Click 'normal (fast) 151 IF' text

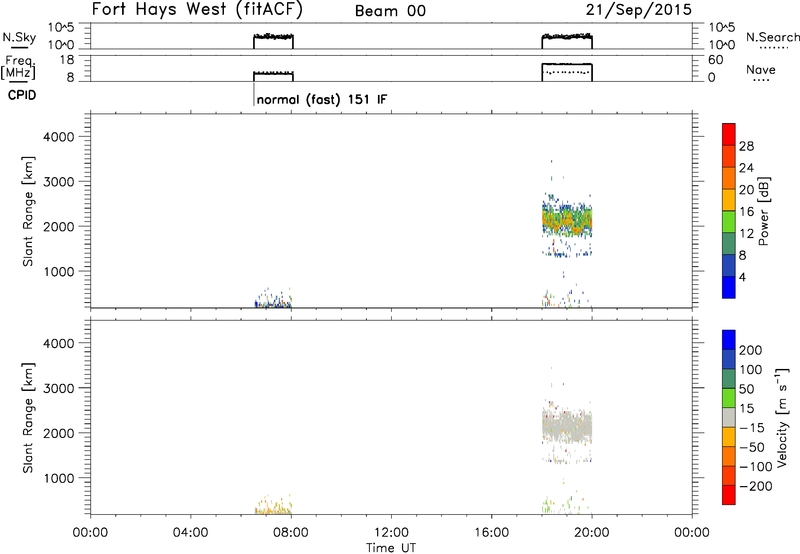pyautogui.click(x=322, y=99)
